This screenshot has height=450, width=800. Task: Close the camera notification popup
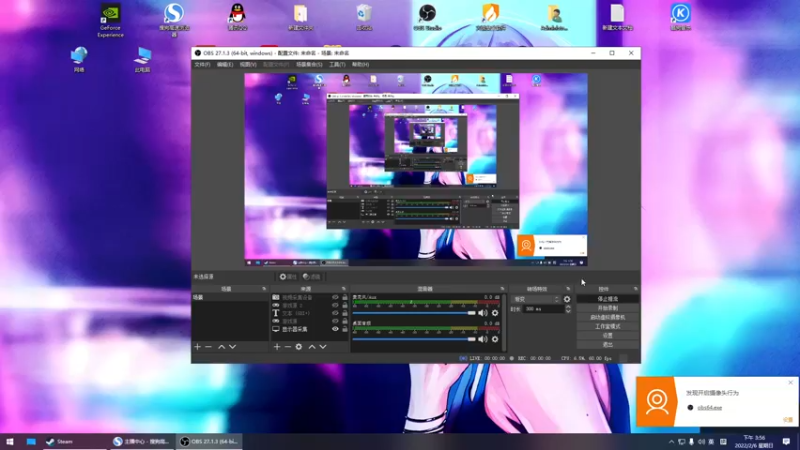coord(791,382)
